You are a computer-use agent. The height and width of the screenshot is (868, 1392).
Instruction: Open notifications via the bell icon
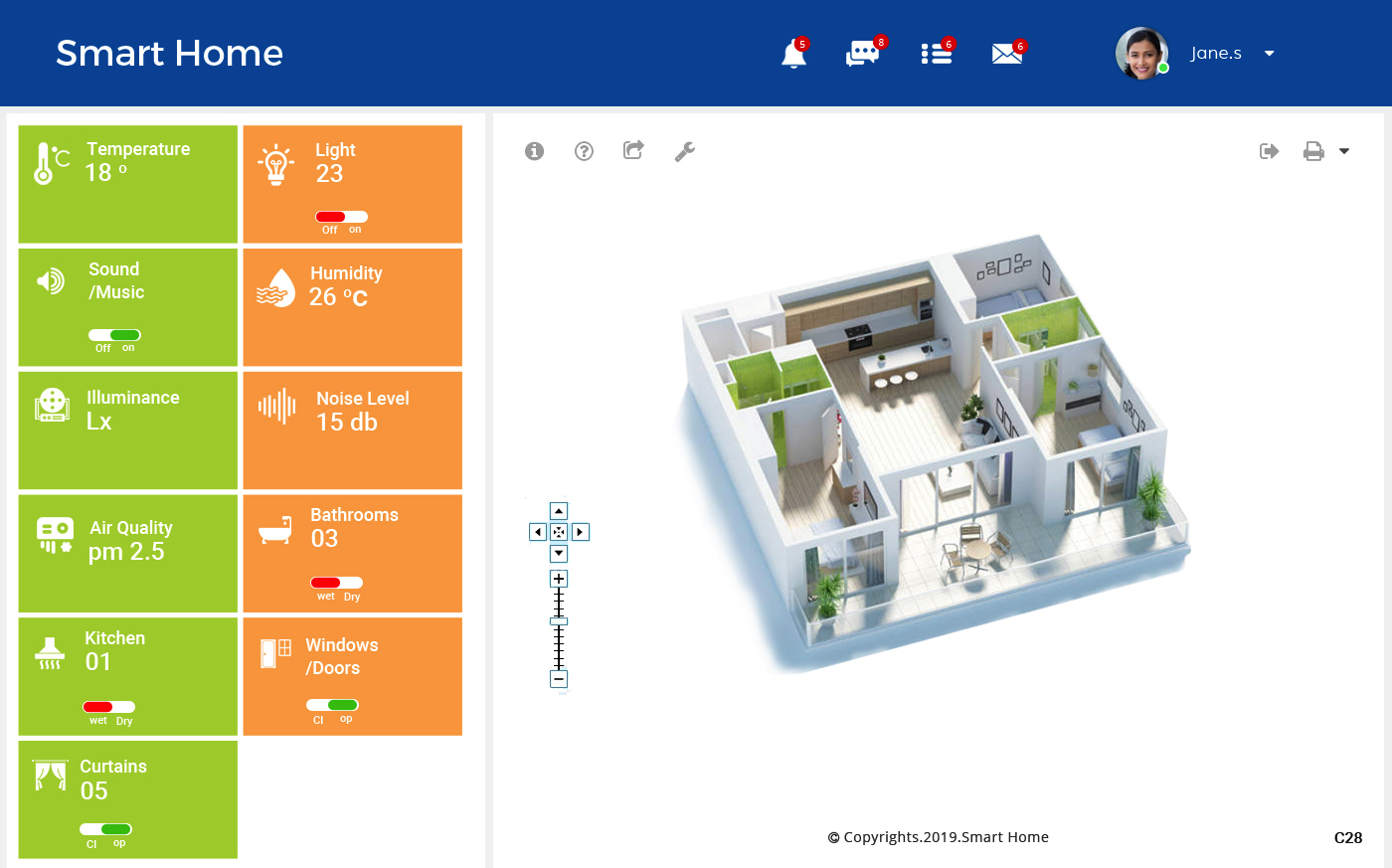pos(793,55)
